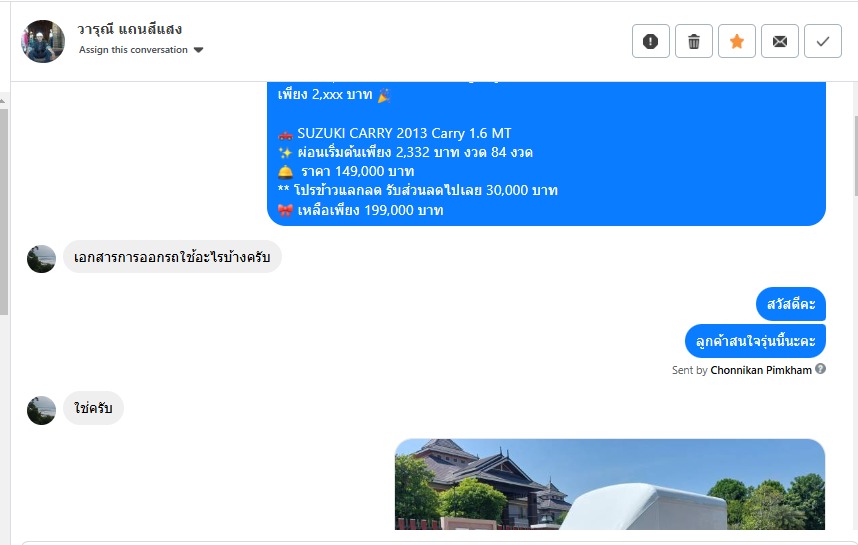
Task: Click the SUZUKI CARRY promo message bubble
Action: pyautogui.click(x=546, y=153)
